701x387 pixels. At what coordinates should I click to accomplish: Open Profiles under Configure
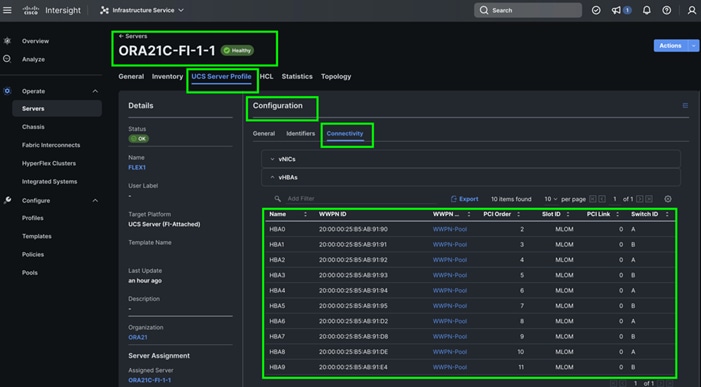[x=33, y=218]
